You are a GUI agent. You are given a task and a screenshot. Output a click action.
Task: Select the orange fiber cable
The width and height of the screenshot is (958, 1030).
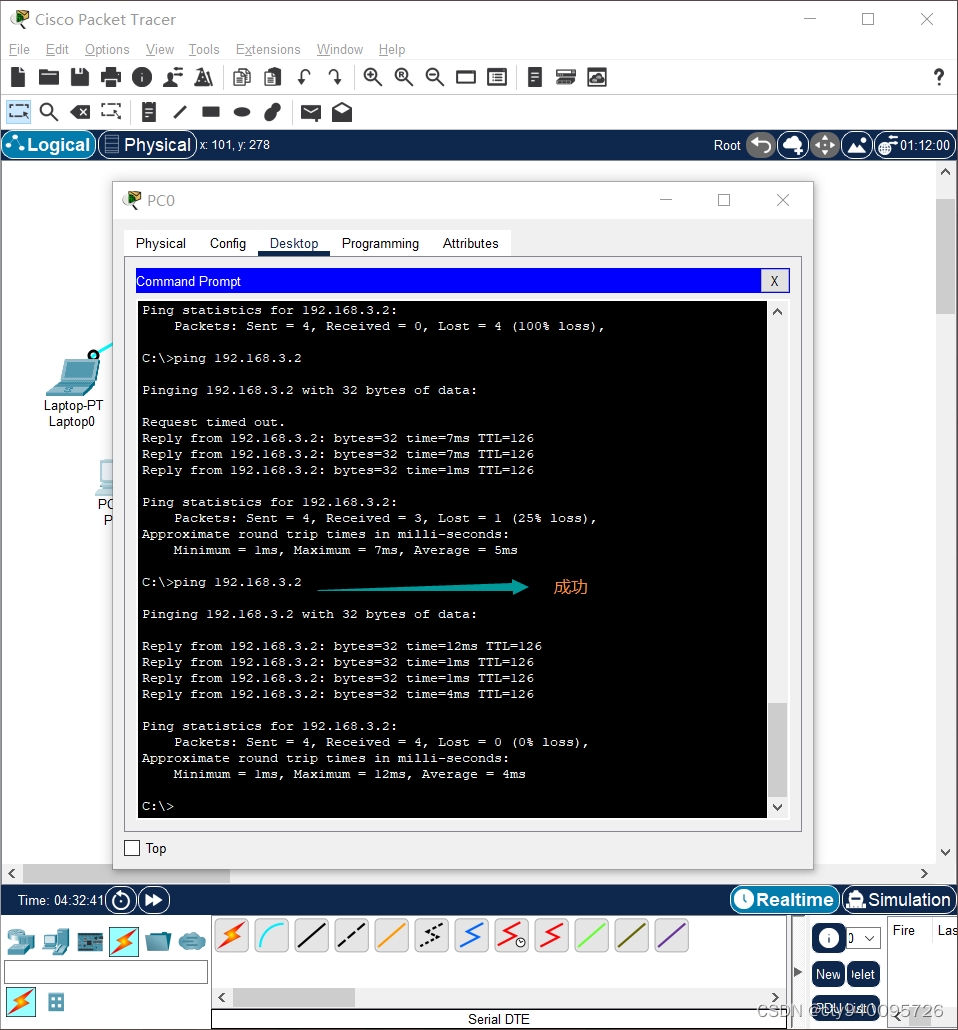tap(392, 935)
